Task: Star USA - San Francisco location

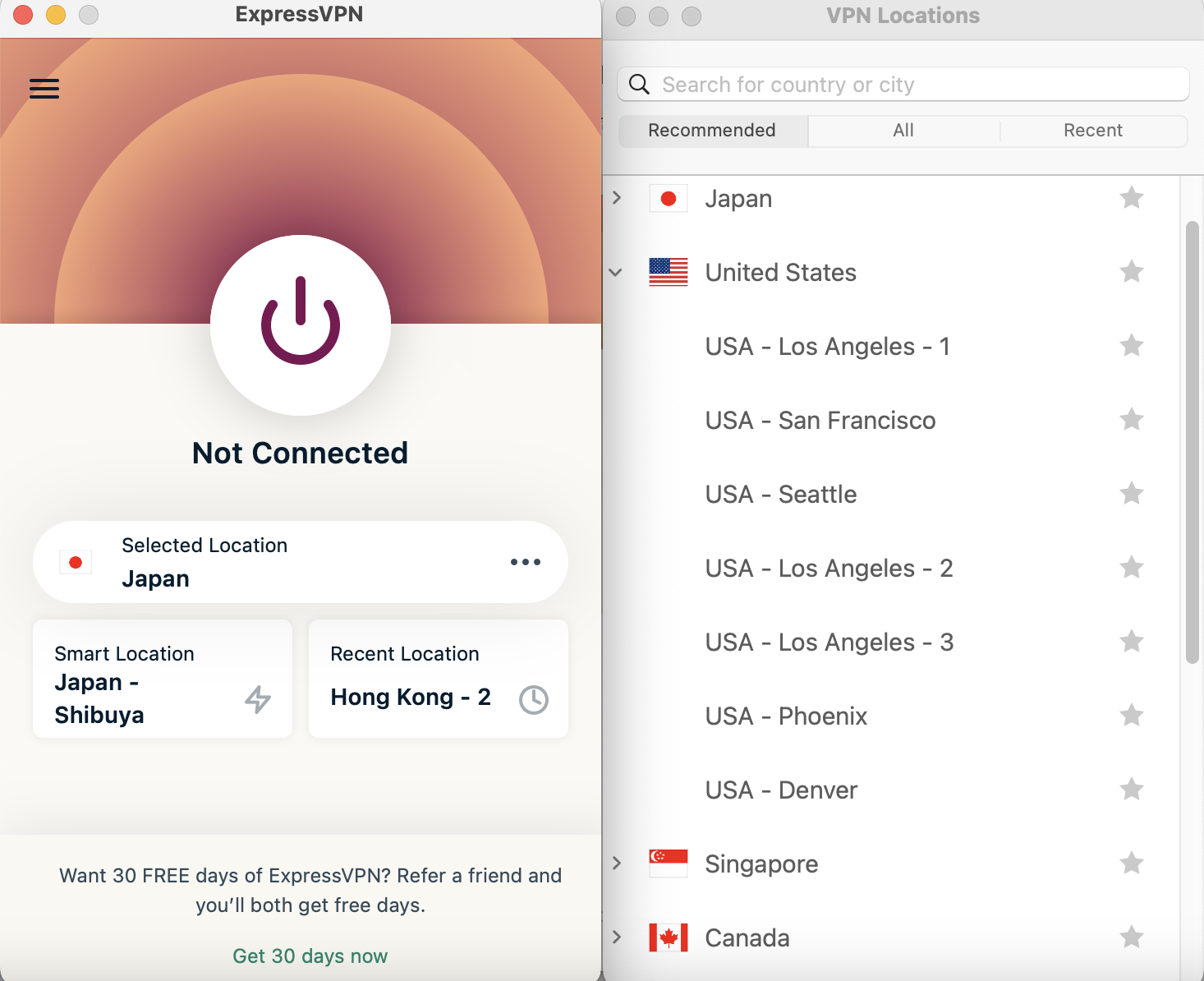Action: click(x=1132, y=419)
